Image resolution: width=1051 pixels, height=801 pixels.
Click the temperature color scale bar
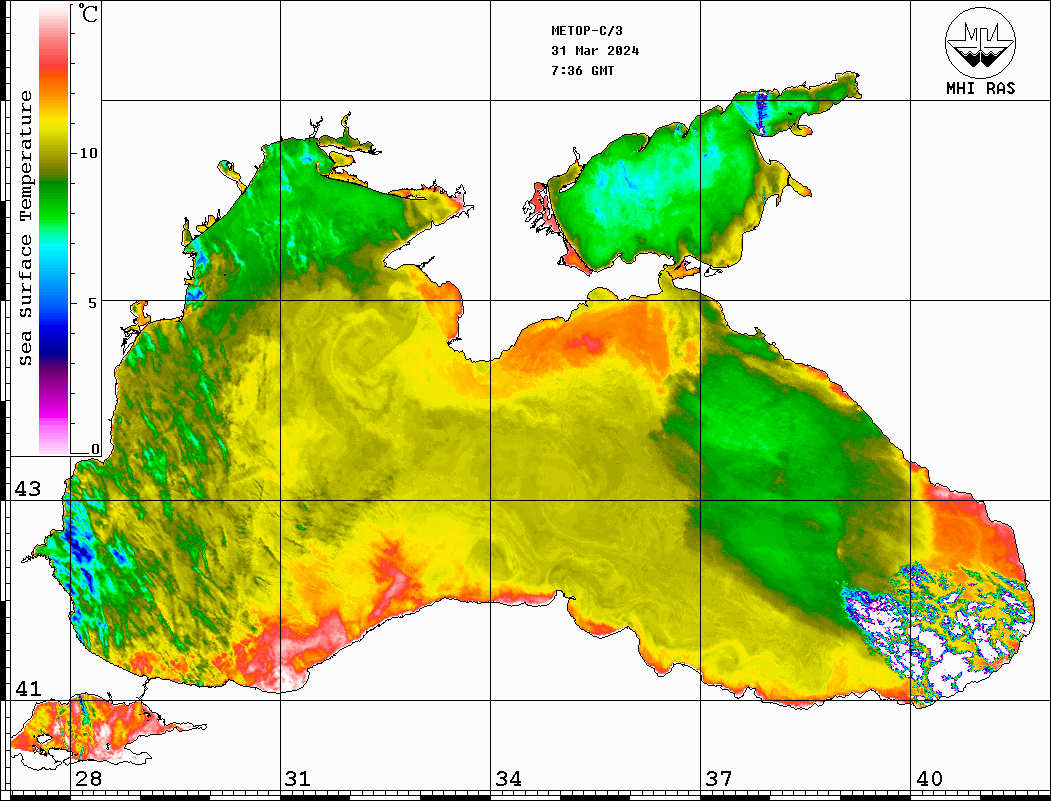click(54, 229)
